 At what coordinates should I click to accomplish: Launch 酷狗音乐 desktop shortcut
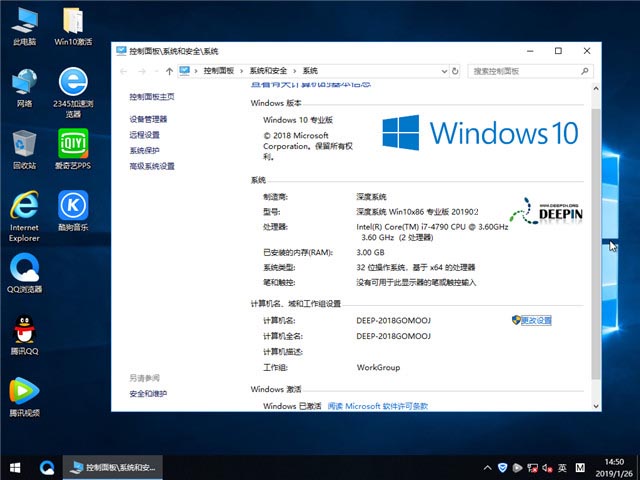[73, 211]
